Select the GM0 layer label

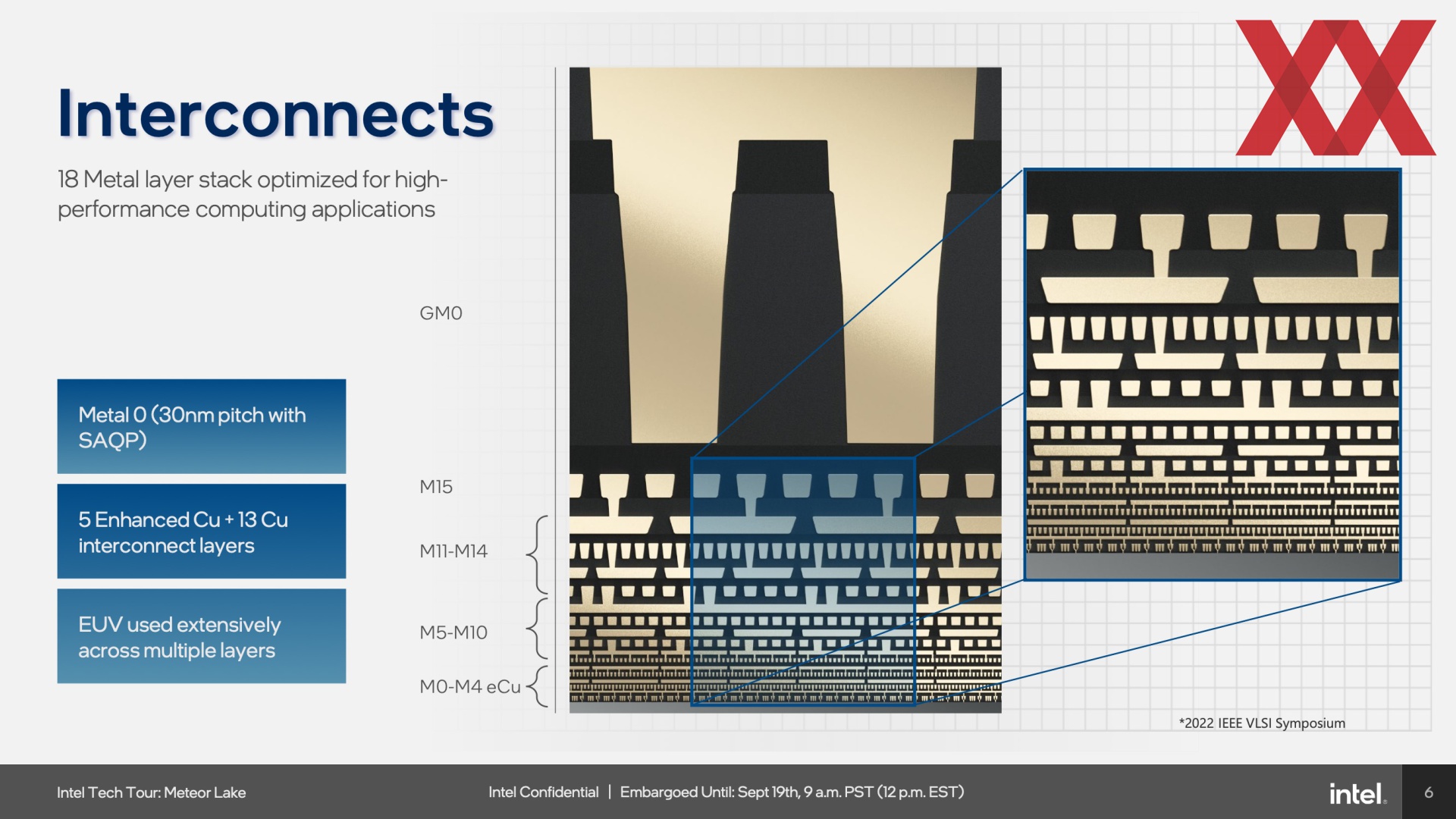click(441, 313)
